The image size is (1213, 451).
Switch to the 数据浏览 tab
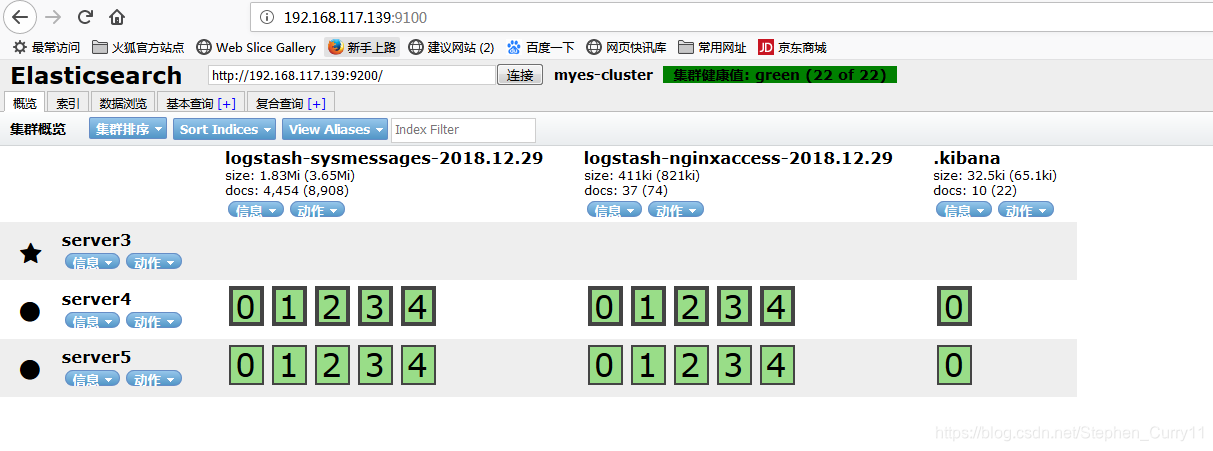[123, 103]
